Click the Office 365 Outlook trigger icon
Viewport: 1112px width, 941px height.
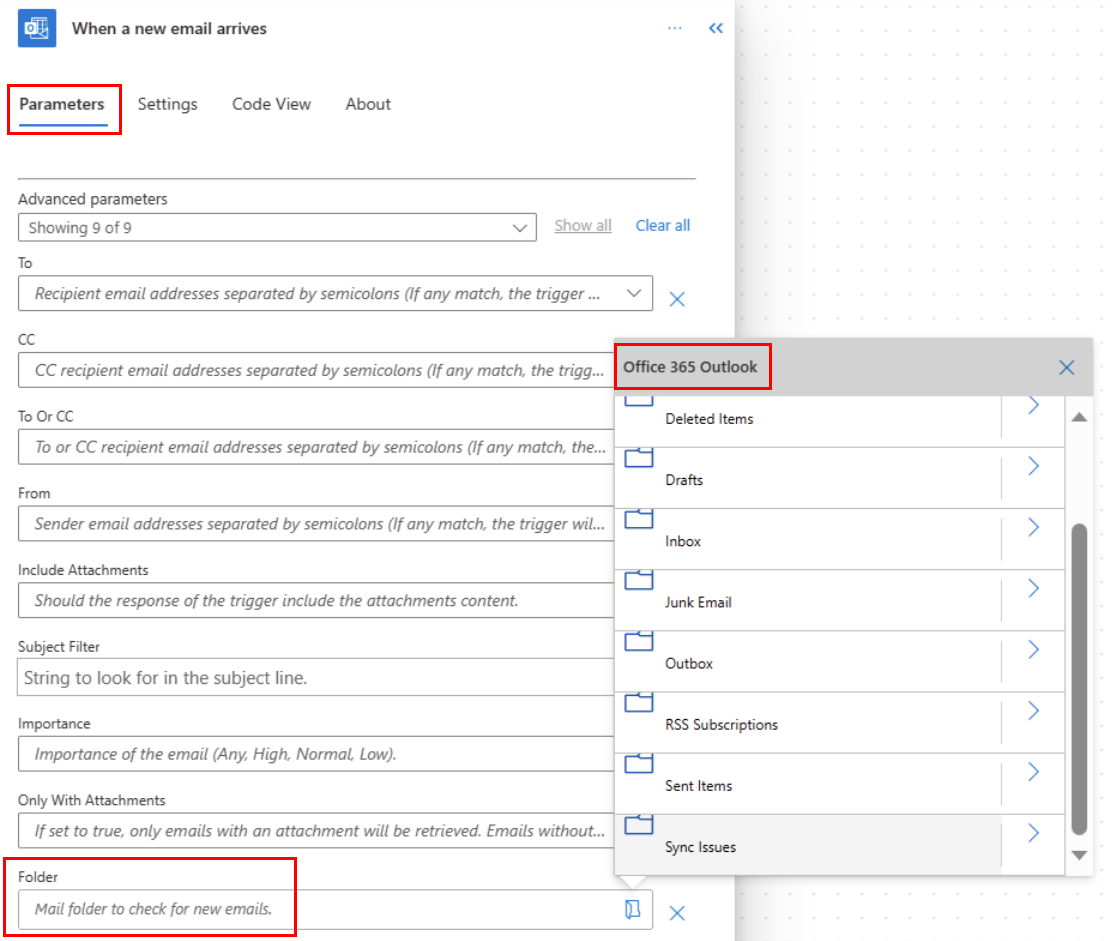coord(37,28)
